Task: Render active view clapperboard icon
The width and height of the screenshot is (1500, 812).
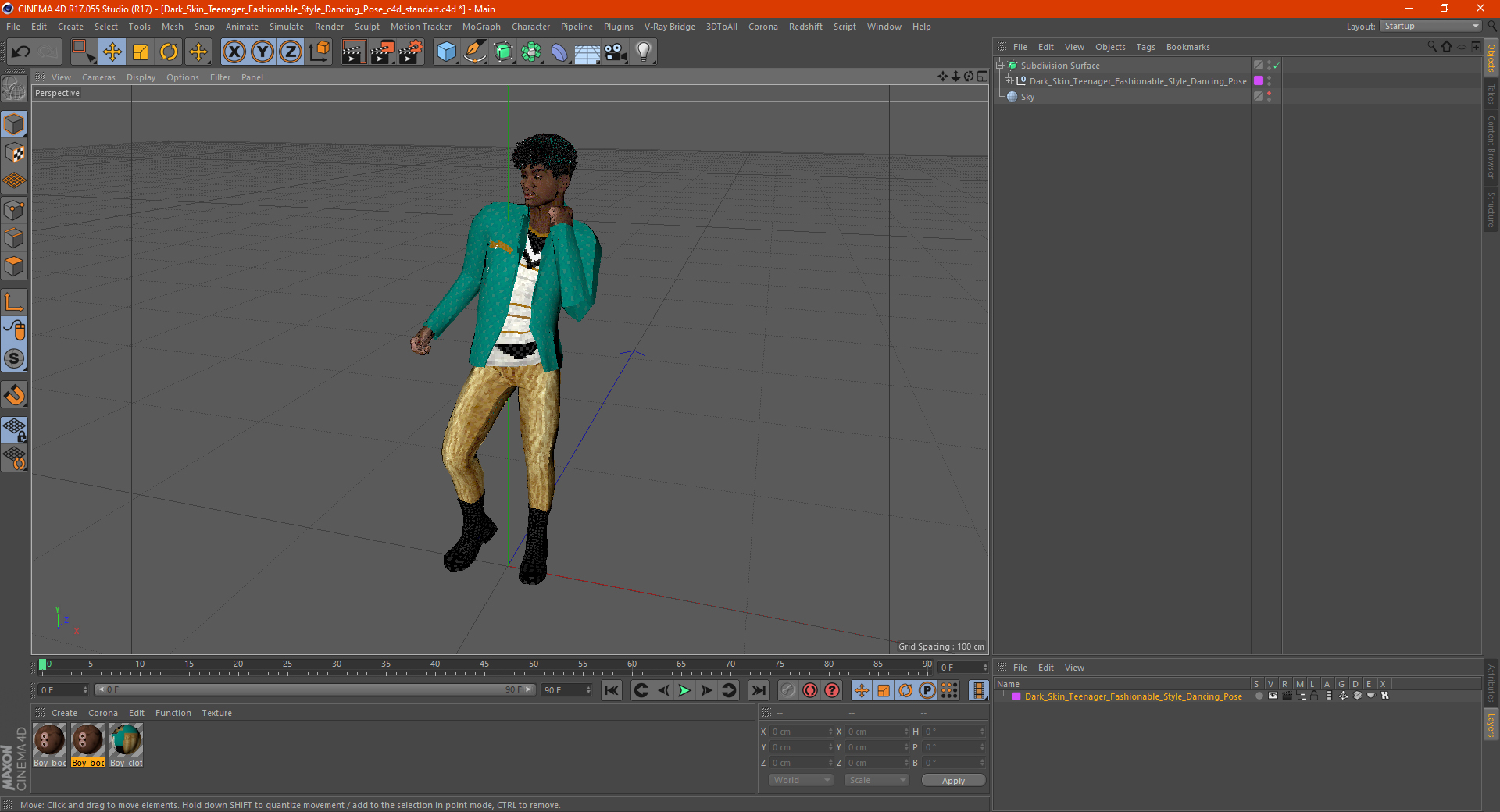Action: [x=353, y=52]
